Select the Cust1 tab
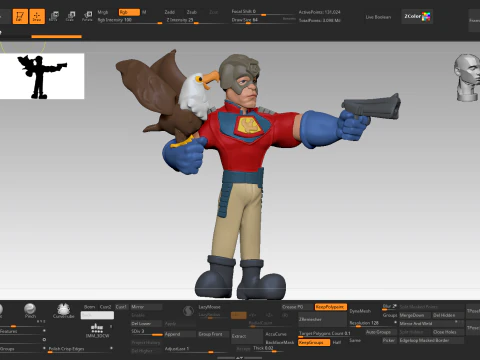The width and height of the screenshot is (480, 360). pos(121,307)
